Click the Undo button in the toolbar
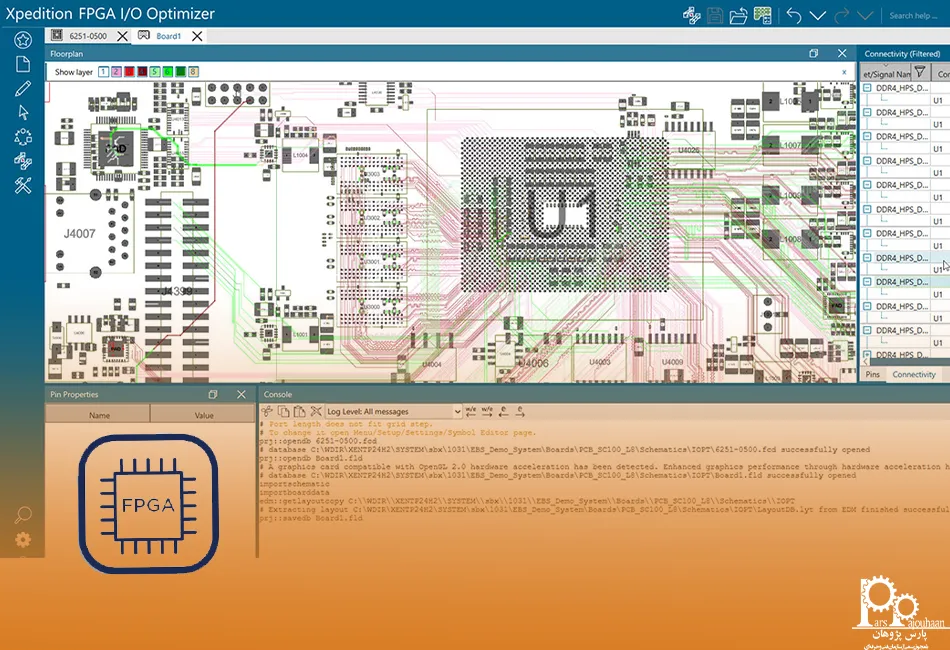Viewport: 950px width, 650px height. [795, 15]
